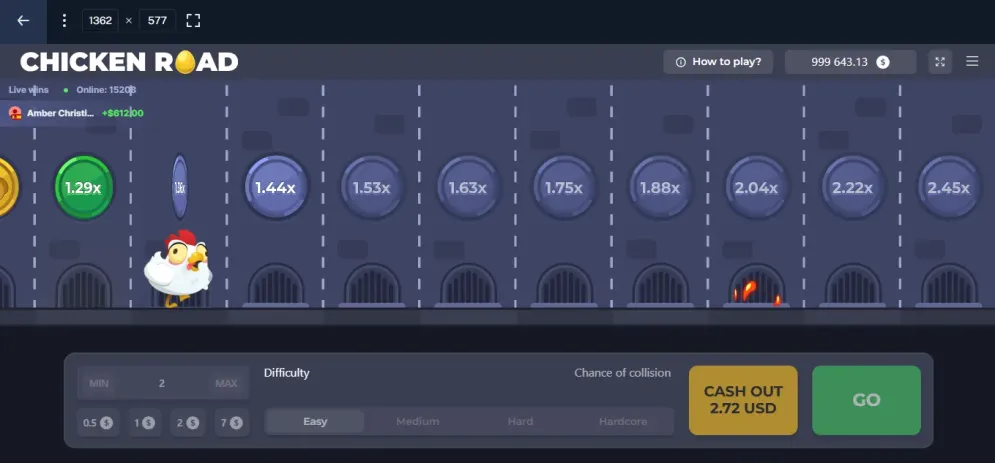Click the +$612.00 live win amount
This screenshot has height=463, width=995.
coord(122,114)
